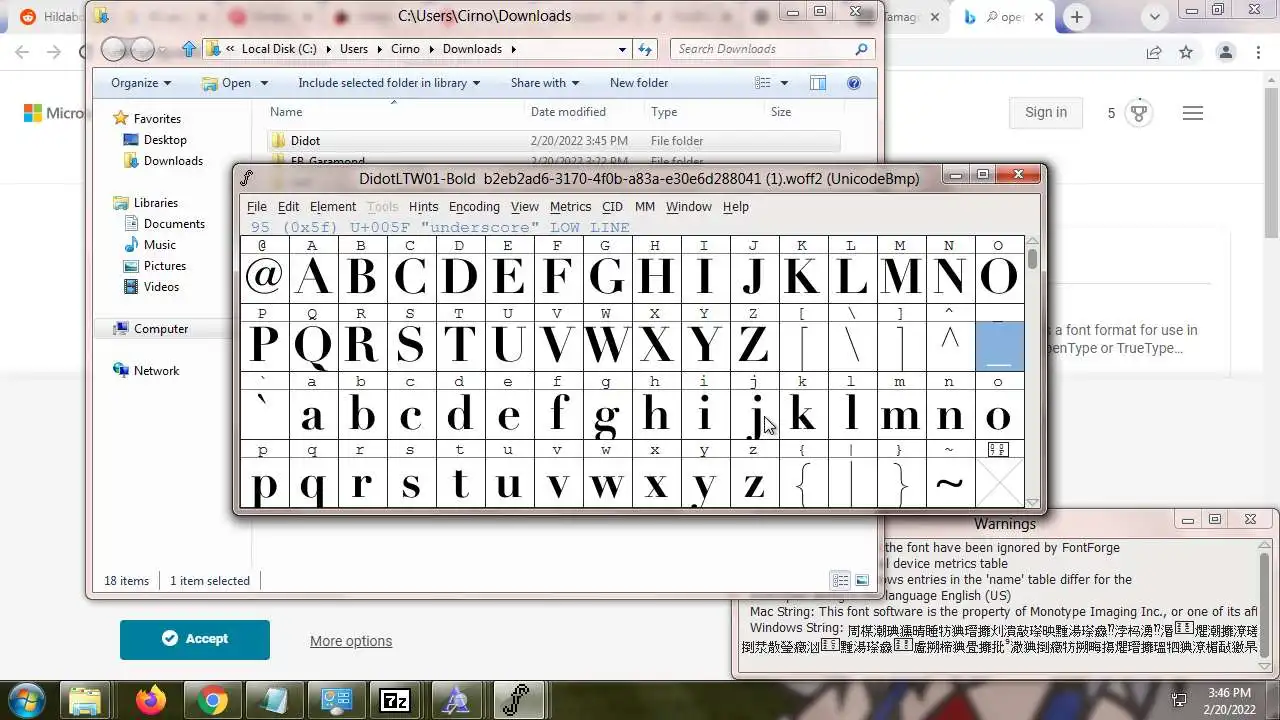Open the notepad-like taskbar icon beside Chrome
The image size is (1280, 720).
tap(273, 701)
